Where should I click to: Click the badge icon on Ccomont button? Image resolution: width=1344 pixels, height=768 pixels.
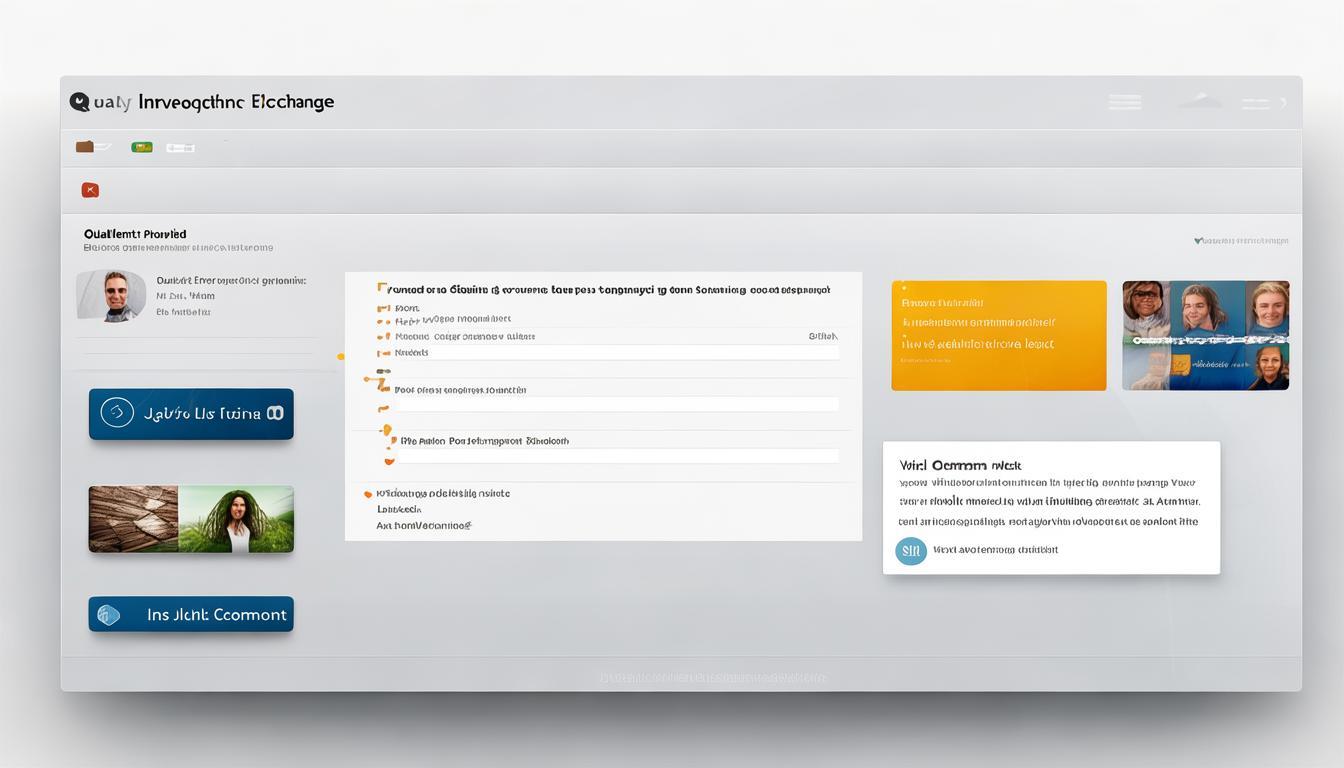[108, 615]
